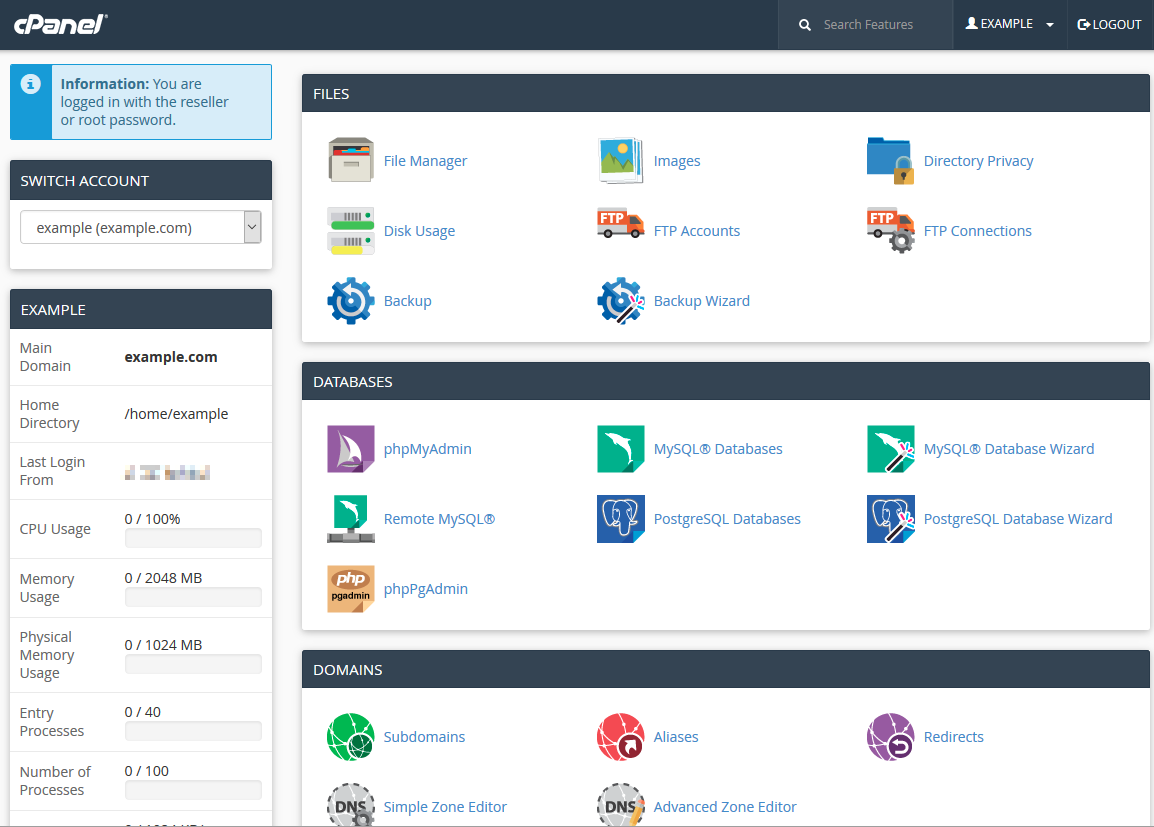Click the PostgreSQL Databases elephant icon
This screenshot has height=827, width=1154.
pyautogui.click(x=621, y=519)
